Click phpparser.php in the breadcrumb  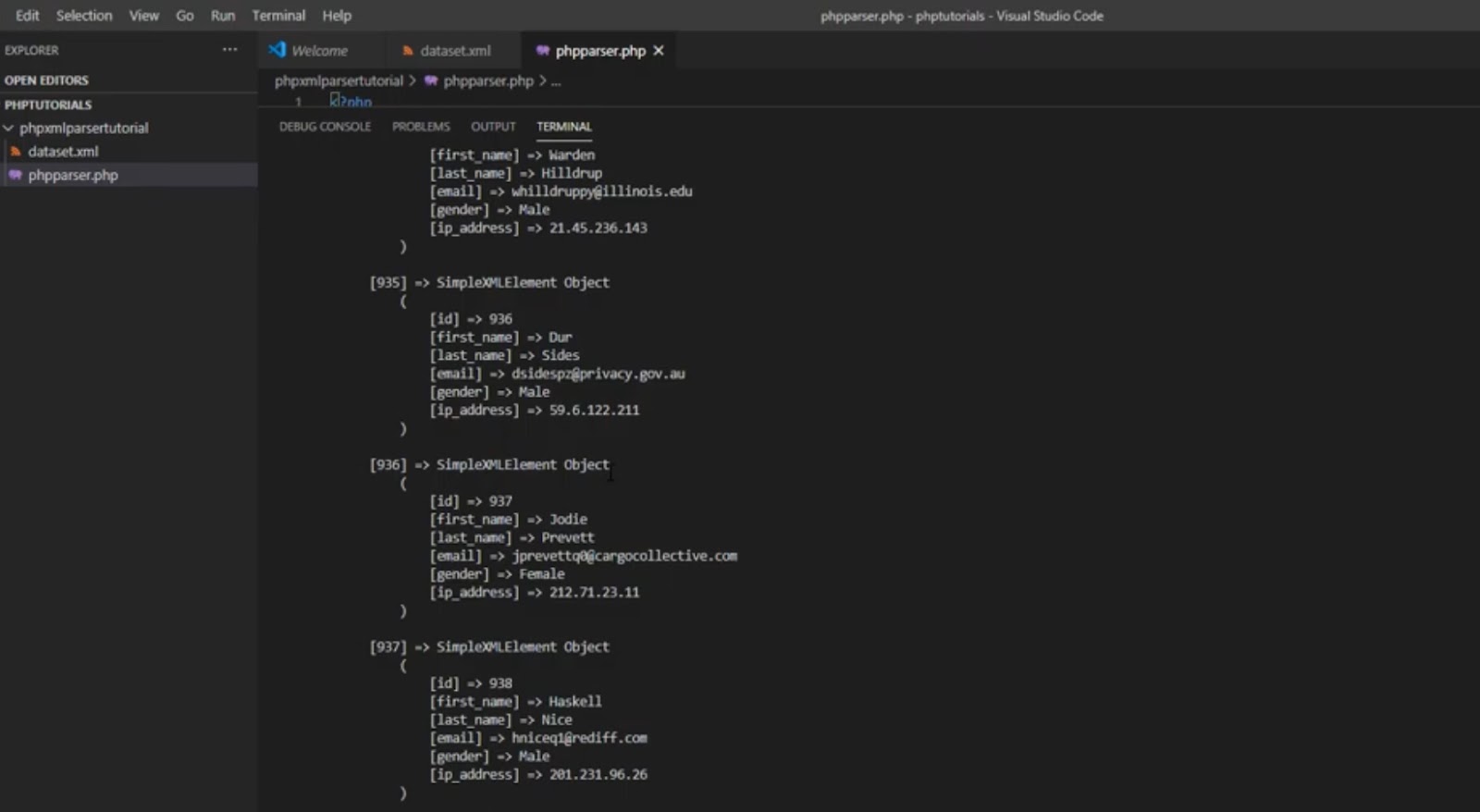point(488,81)
